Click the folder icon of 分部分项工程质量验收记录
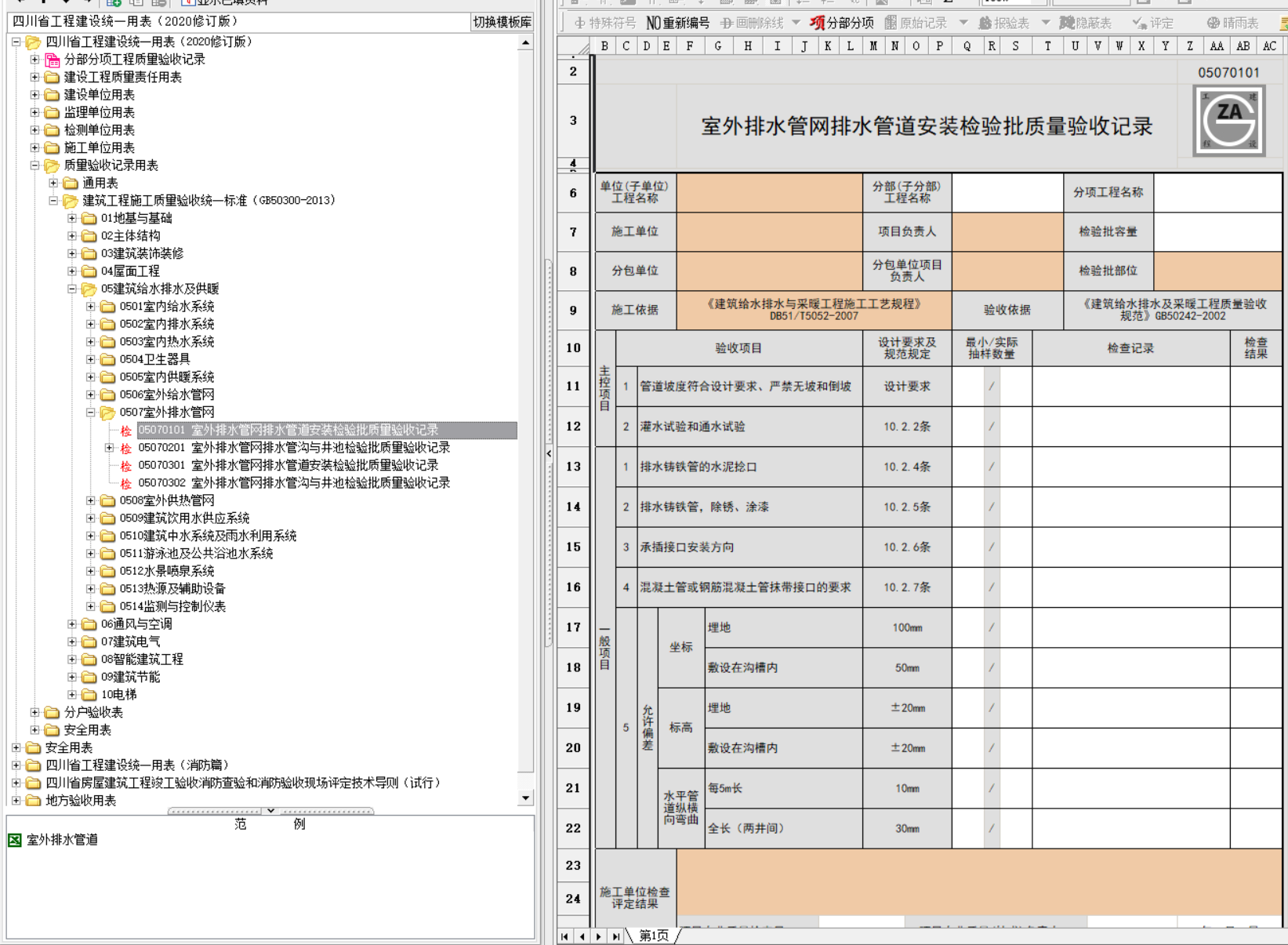The image size is (1288, 945). (53, 60)
